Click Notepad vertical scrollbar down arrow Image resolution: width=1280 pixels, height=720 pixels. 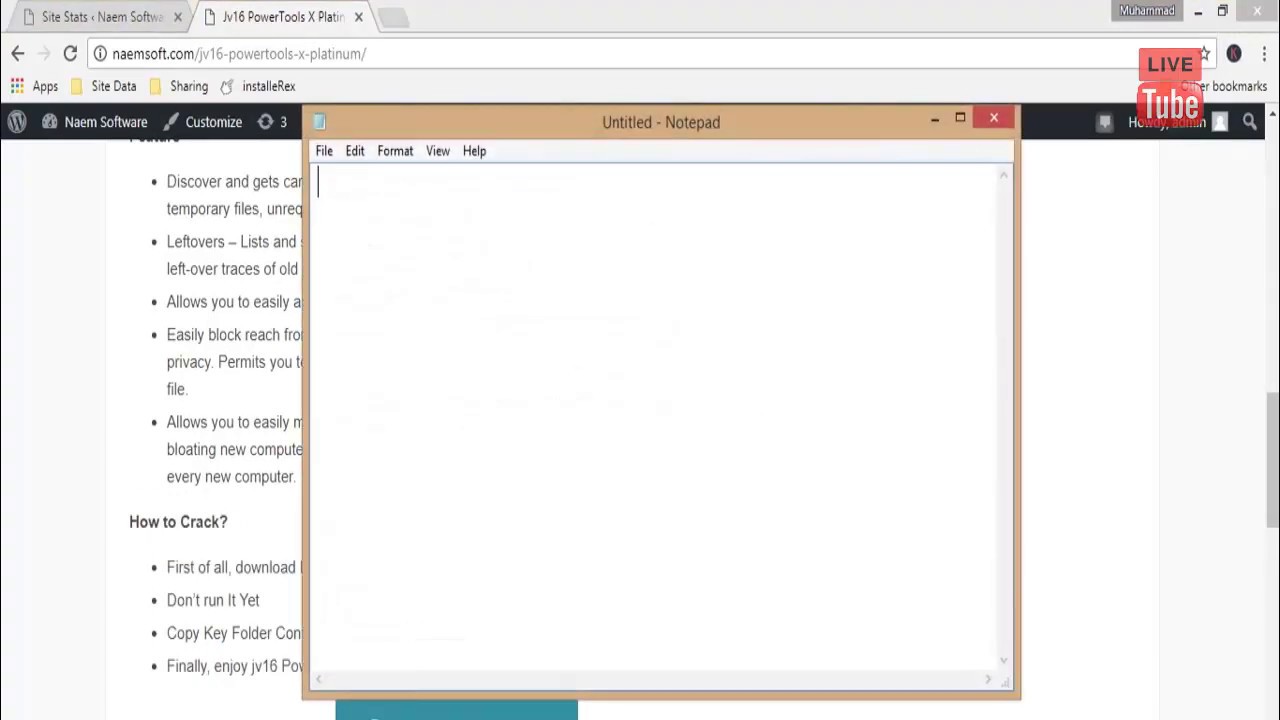point(1004,661)
